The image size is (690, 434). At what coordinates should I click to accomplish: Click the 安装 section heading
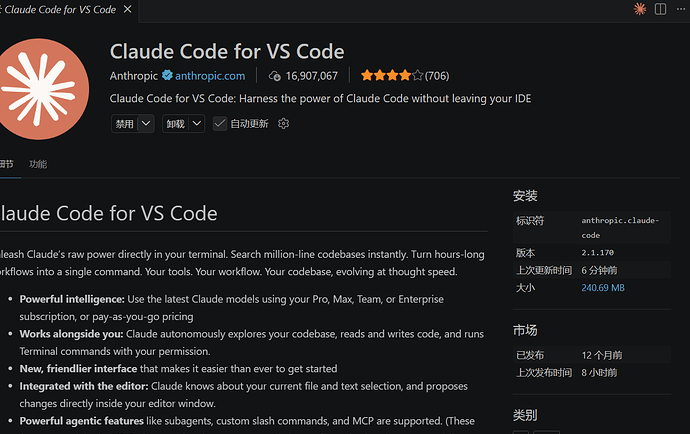525,195
